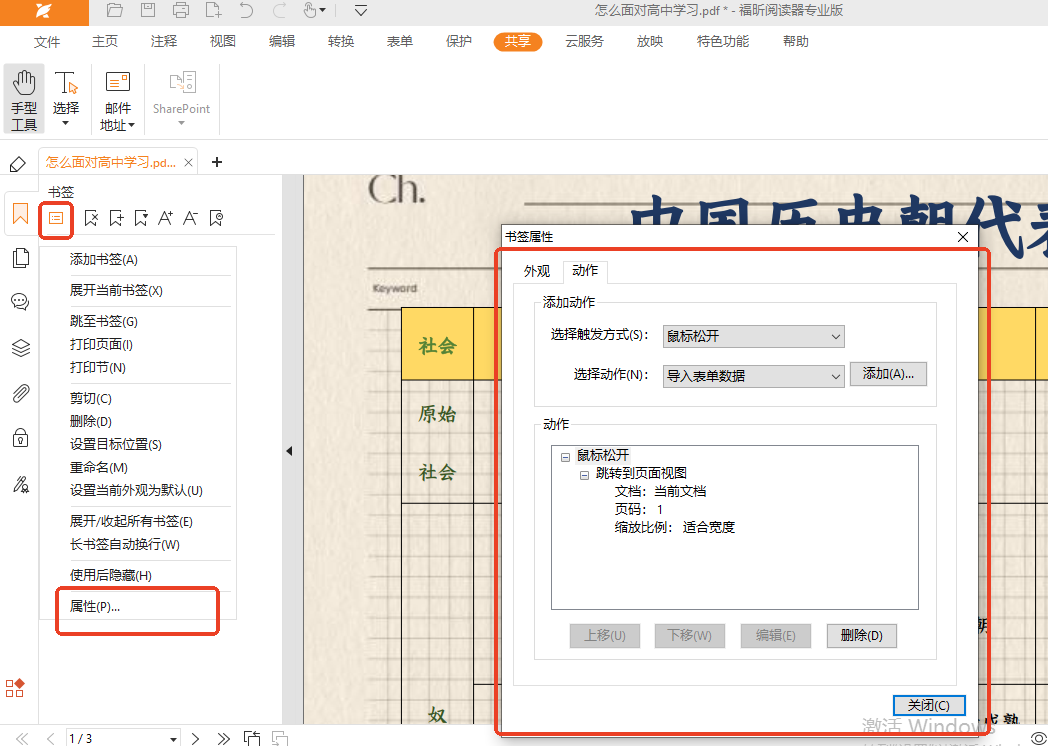Choose 属性(P)... from the bookmark menu
1048x746 pixels.
pyautogui.click(x=95, y=607)
